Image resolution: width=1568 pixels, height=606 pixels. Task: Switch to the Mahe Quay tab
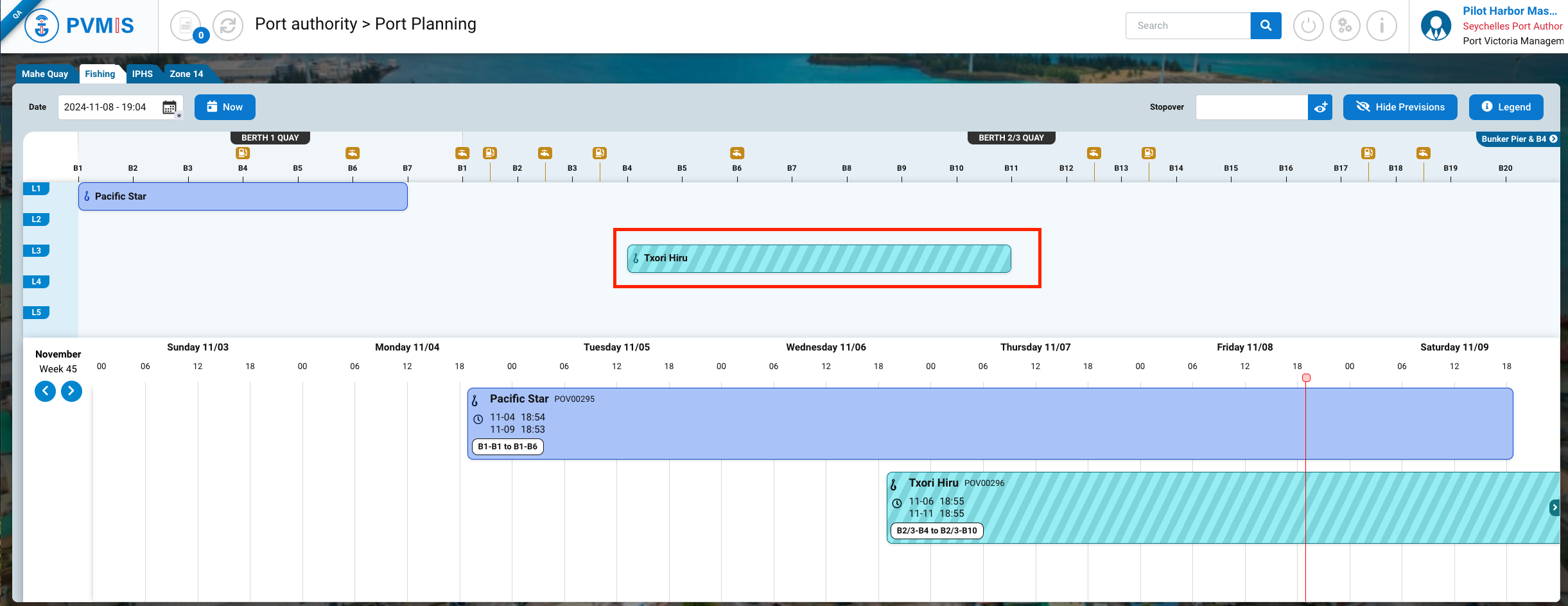click(45, 74)
